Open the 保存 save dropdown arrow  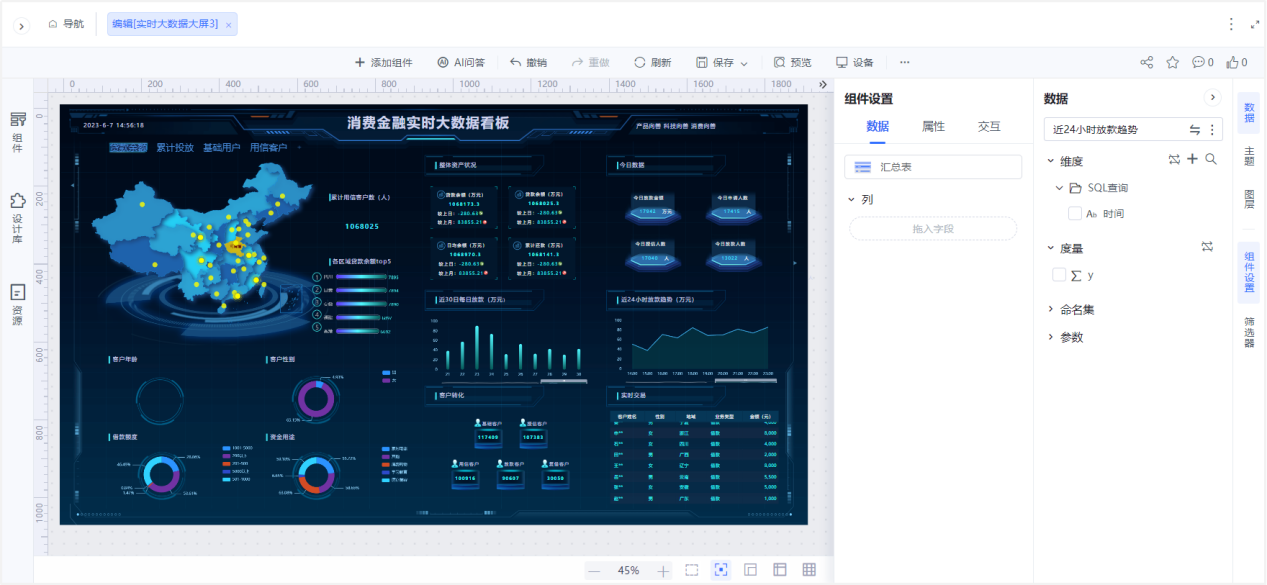pos(744,63)
